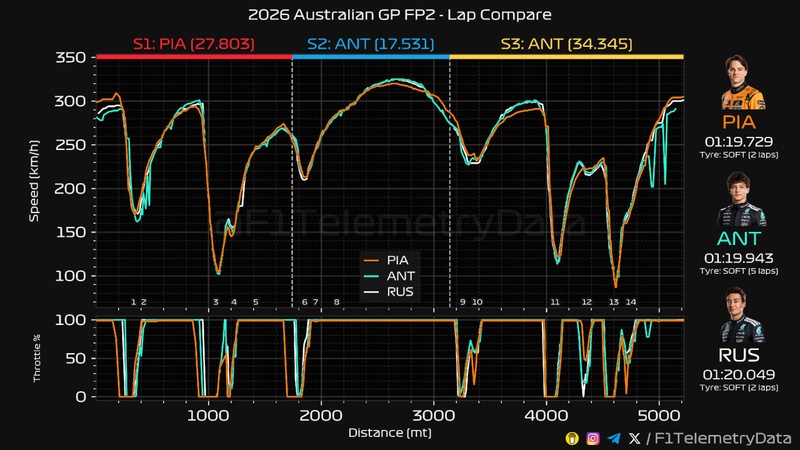Select PIA label in the chart legend

point(397,260)
